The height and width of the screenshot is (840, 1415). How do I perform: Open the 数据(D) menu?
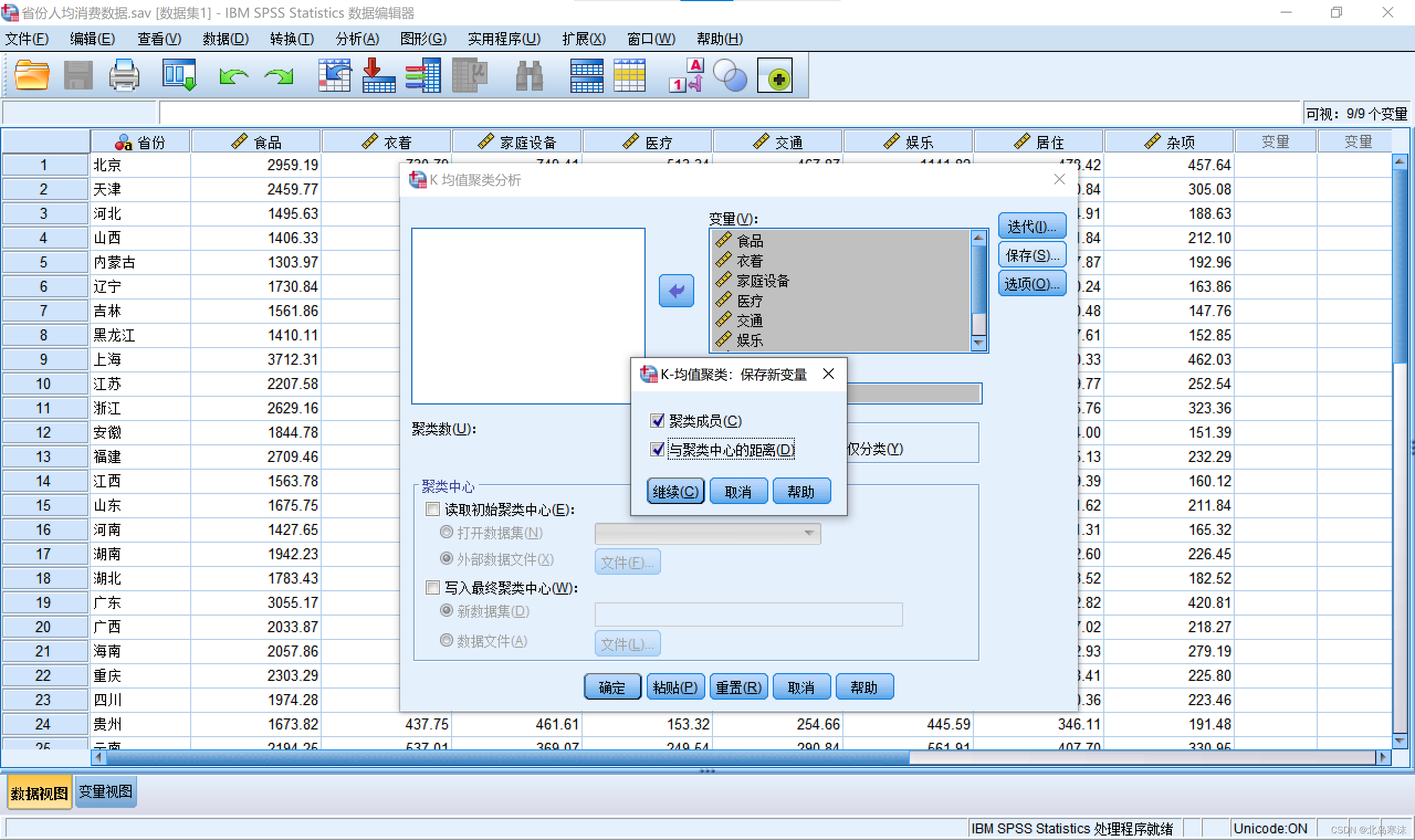coord(226,39)
